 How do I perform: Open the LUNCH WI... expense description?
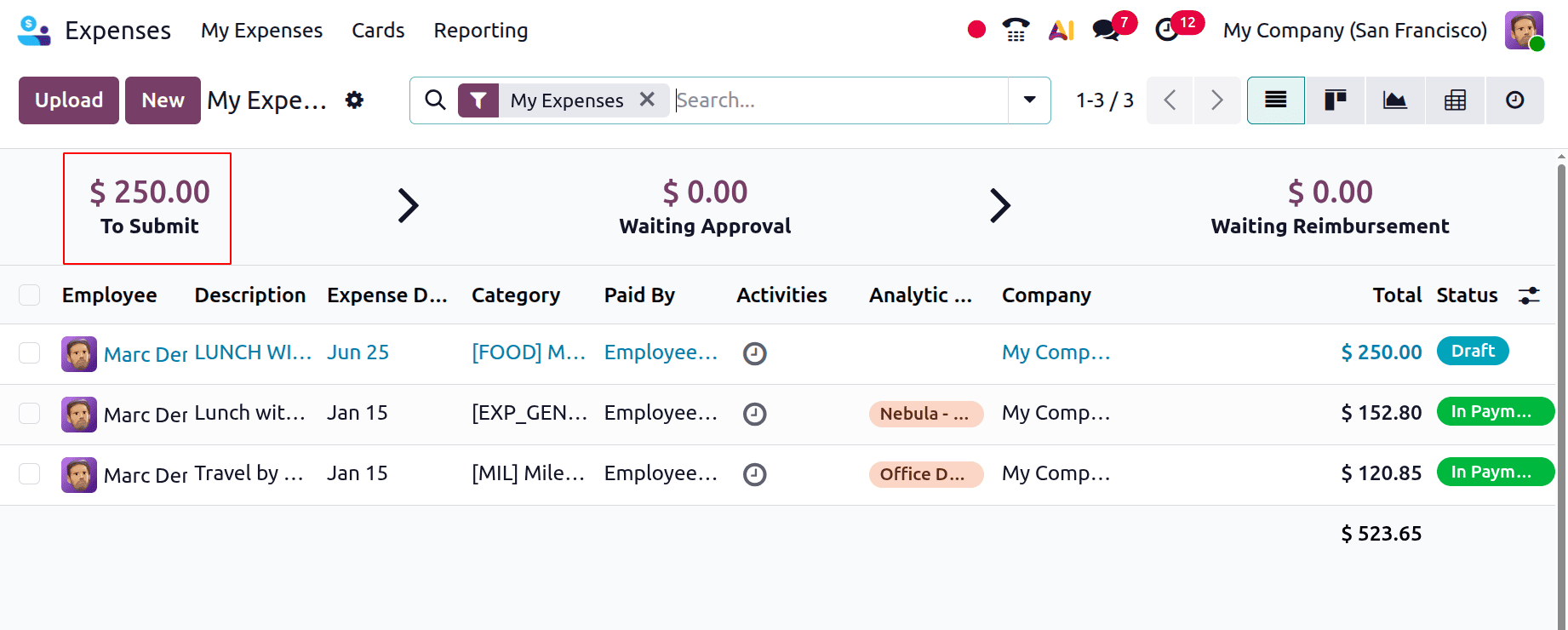point(253,352)
